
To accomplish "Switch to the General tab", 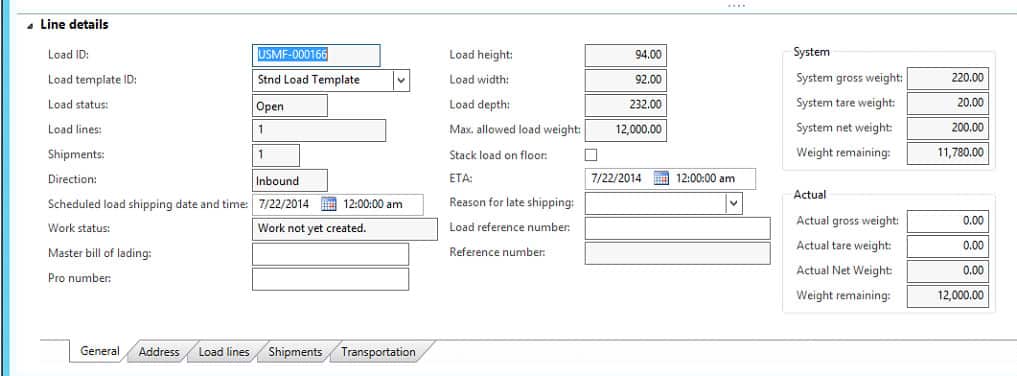I will pos(100,351).
